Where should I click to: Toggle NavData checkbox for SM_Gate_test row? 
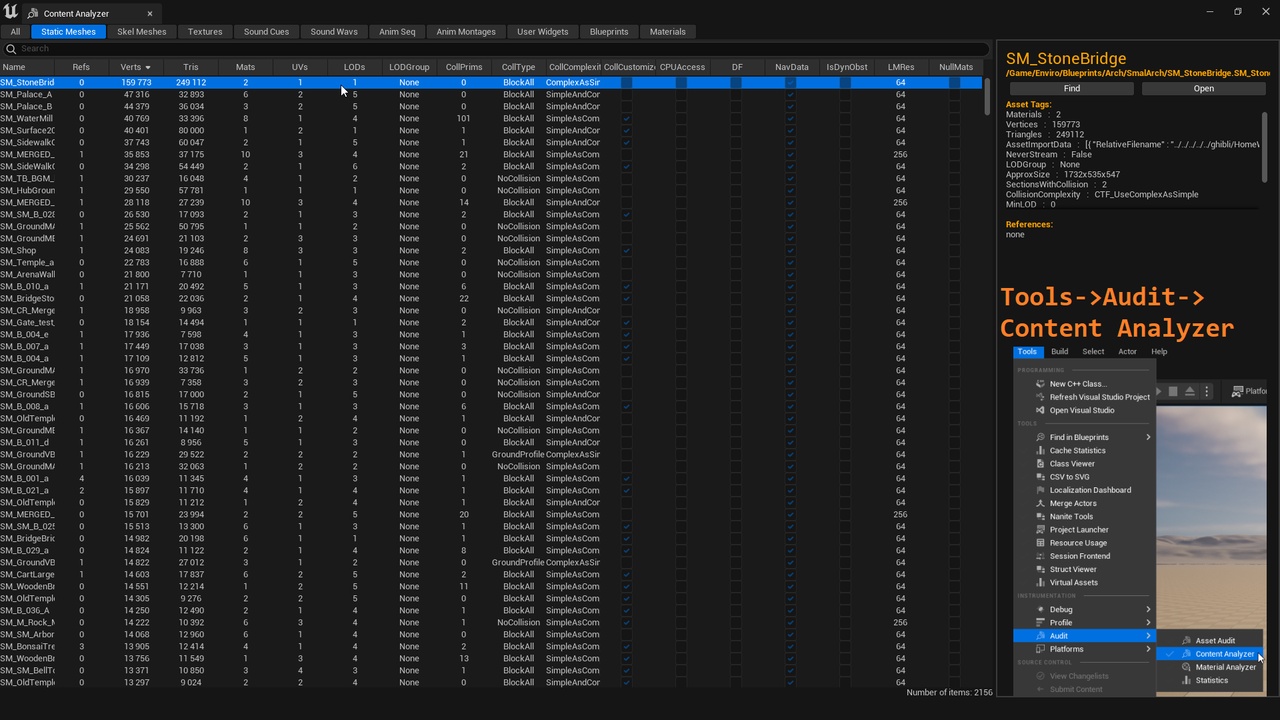[791, 322]
